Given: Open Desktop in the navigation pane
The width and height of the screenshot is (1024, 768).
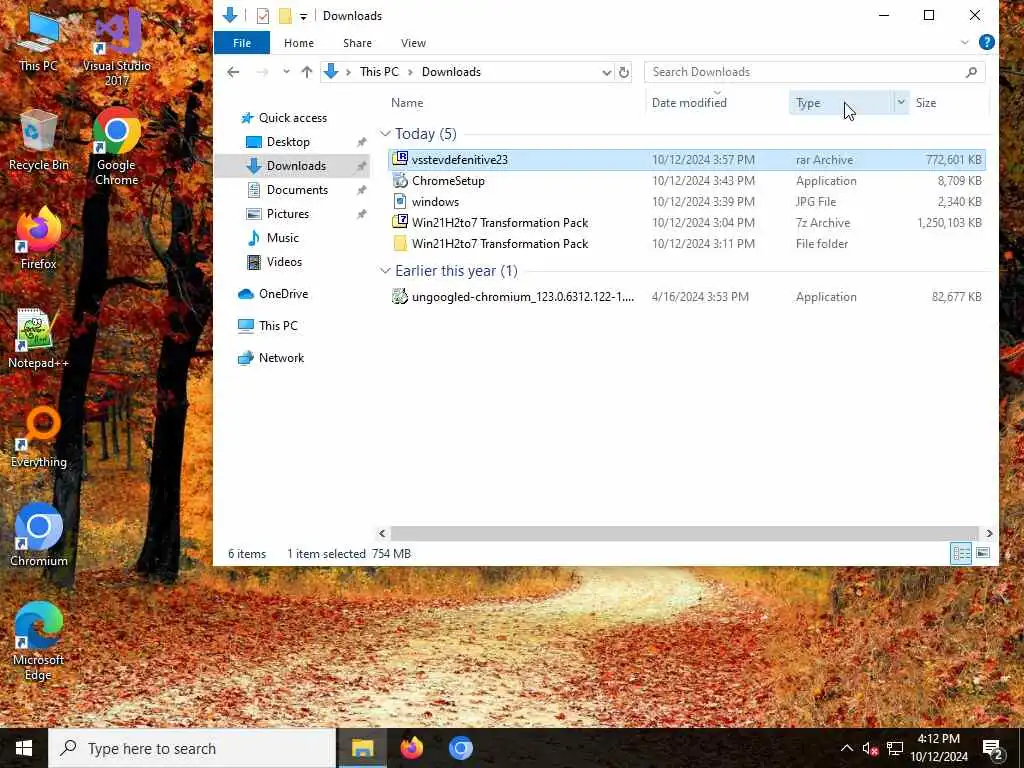Looking at the screenshot, I should 288,142.
